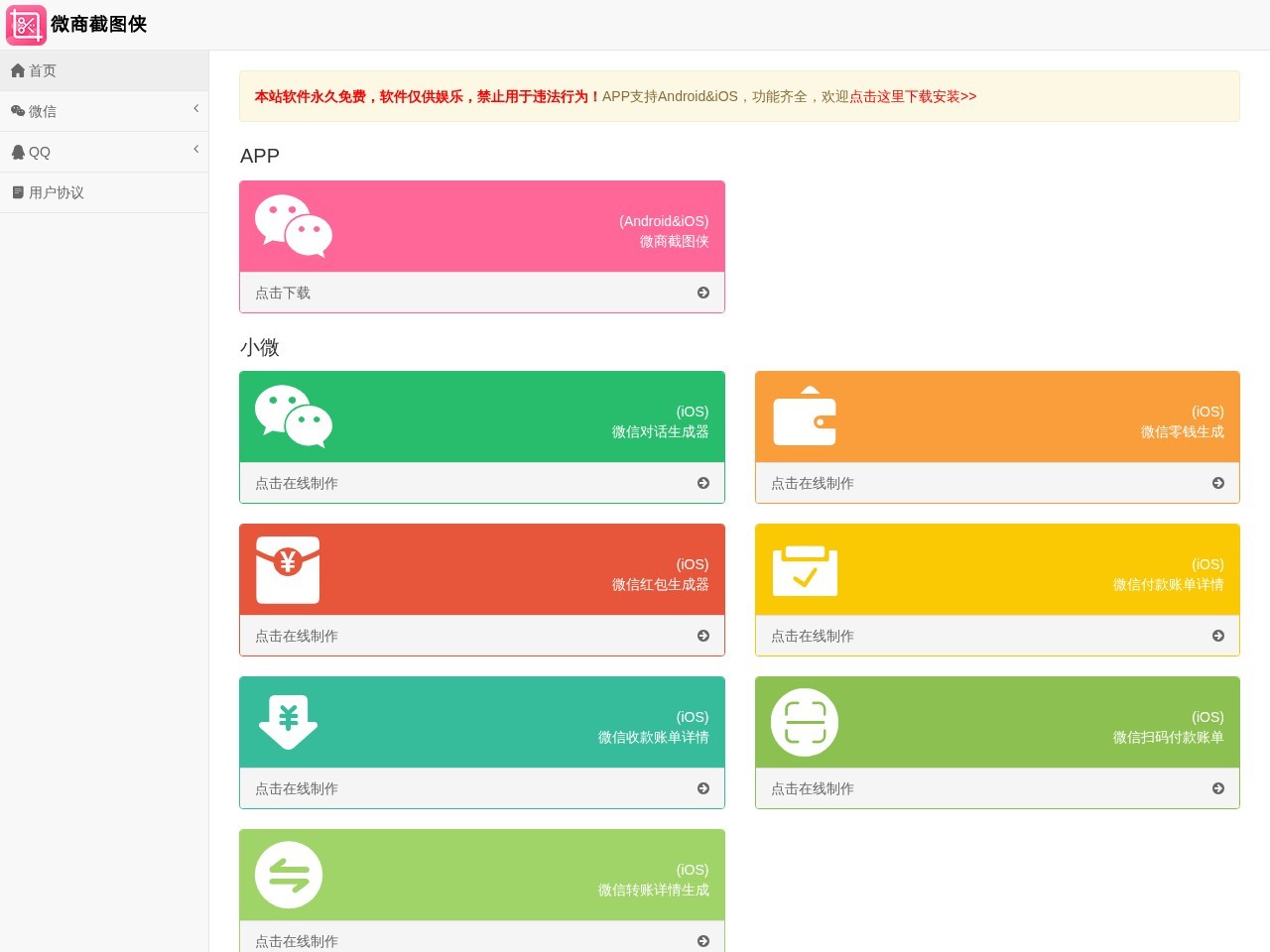Click the 微商截图侠 site title text
Viewport: 1270px width, 952px height.
tap(98, 25)
